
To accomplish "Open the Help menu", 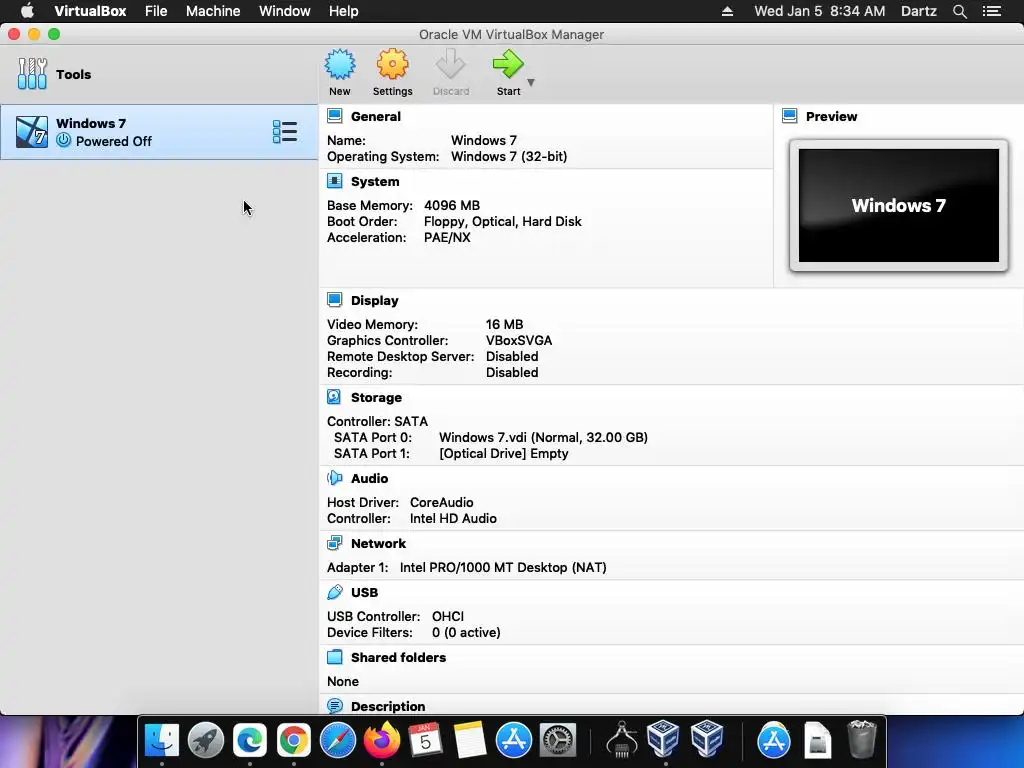I will point(344,11).
